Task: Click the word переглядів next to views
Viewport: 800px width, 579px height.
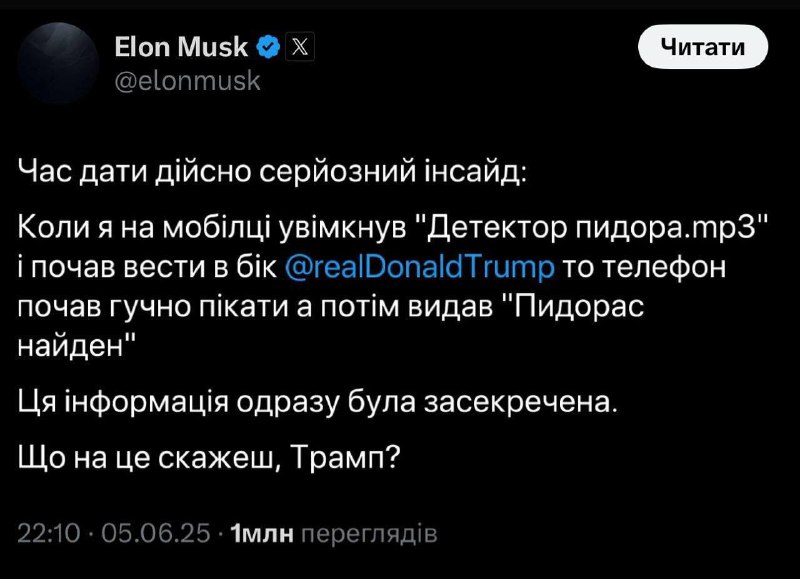Action: click(x=369, y=534)
